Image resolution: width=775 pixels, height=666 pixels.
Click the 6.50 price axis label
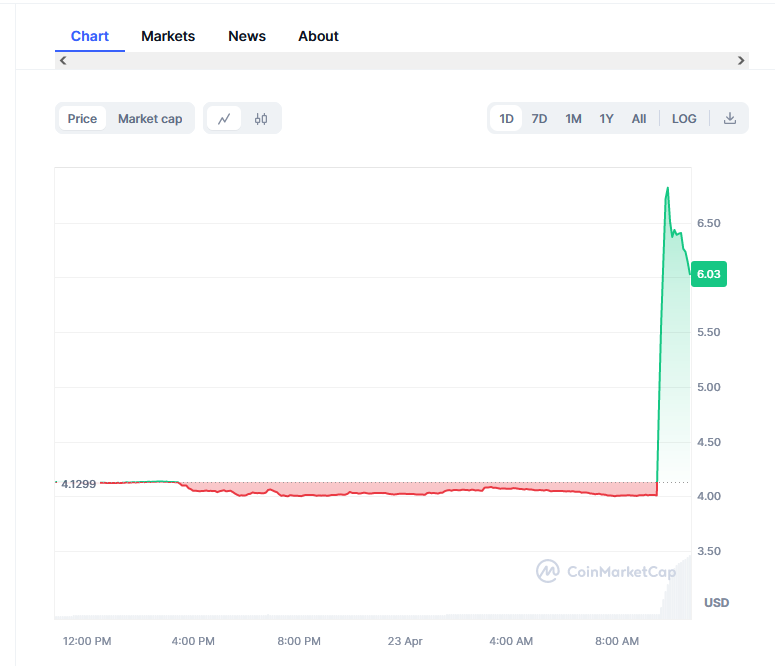709,223
